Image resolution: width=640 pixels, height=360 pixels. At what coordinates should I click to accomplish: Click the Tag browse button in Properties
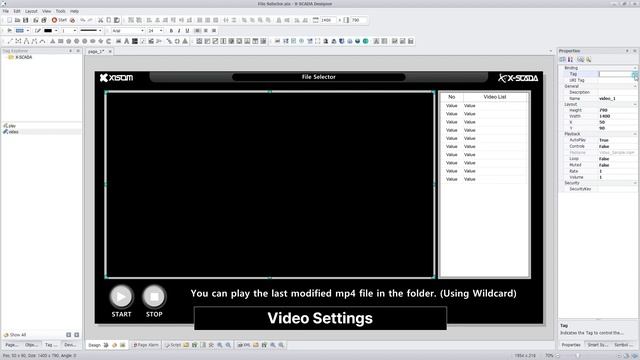[635, 74]
